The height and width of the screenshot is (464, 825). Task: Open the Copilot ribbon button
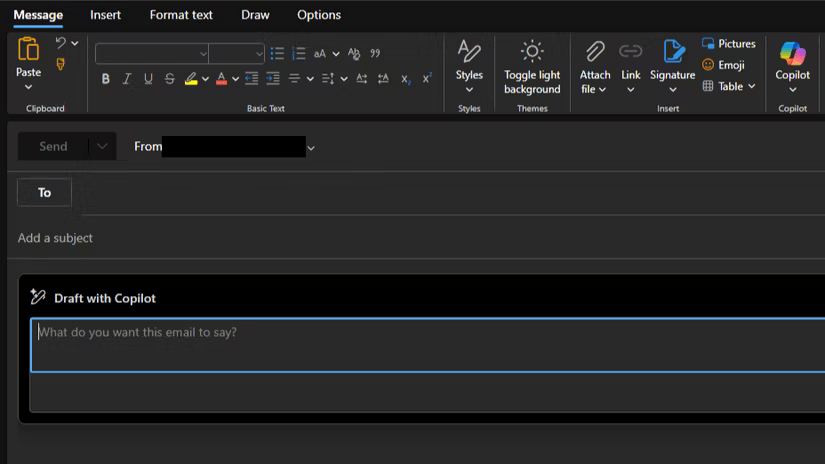tap(792, 66)
